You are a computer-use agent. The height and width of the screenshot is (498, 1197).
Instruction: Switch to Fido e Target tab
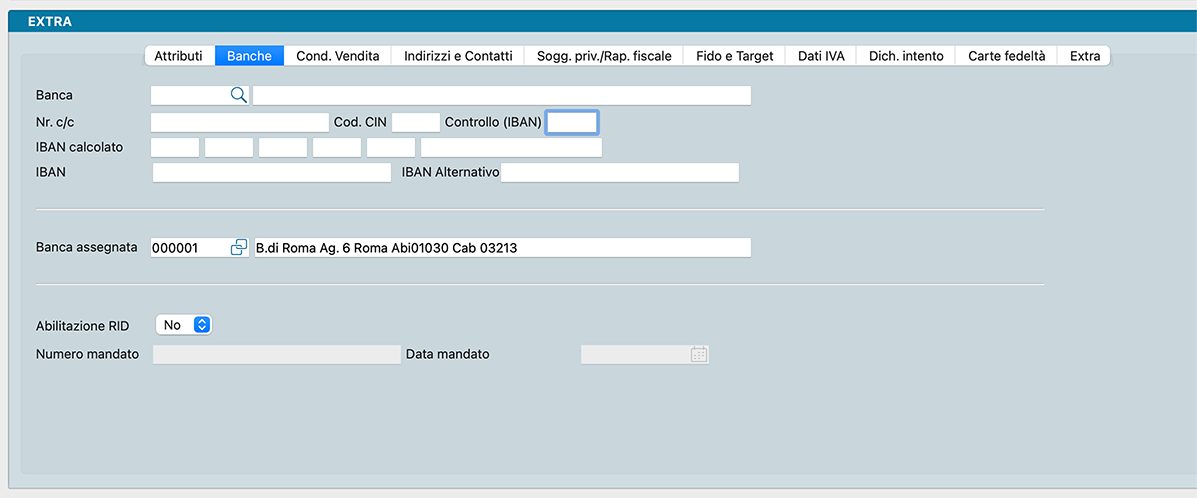[735, 56]
